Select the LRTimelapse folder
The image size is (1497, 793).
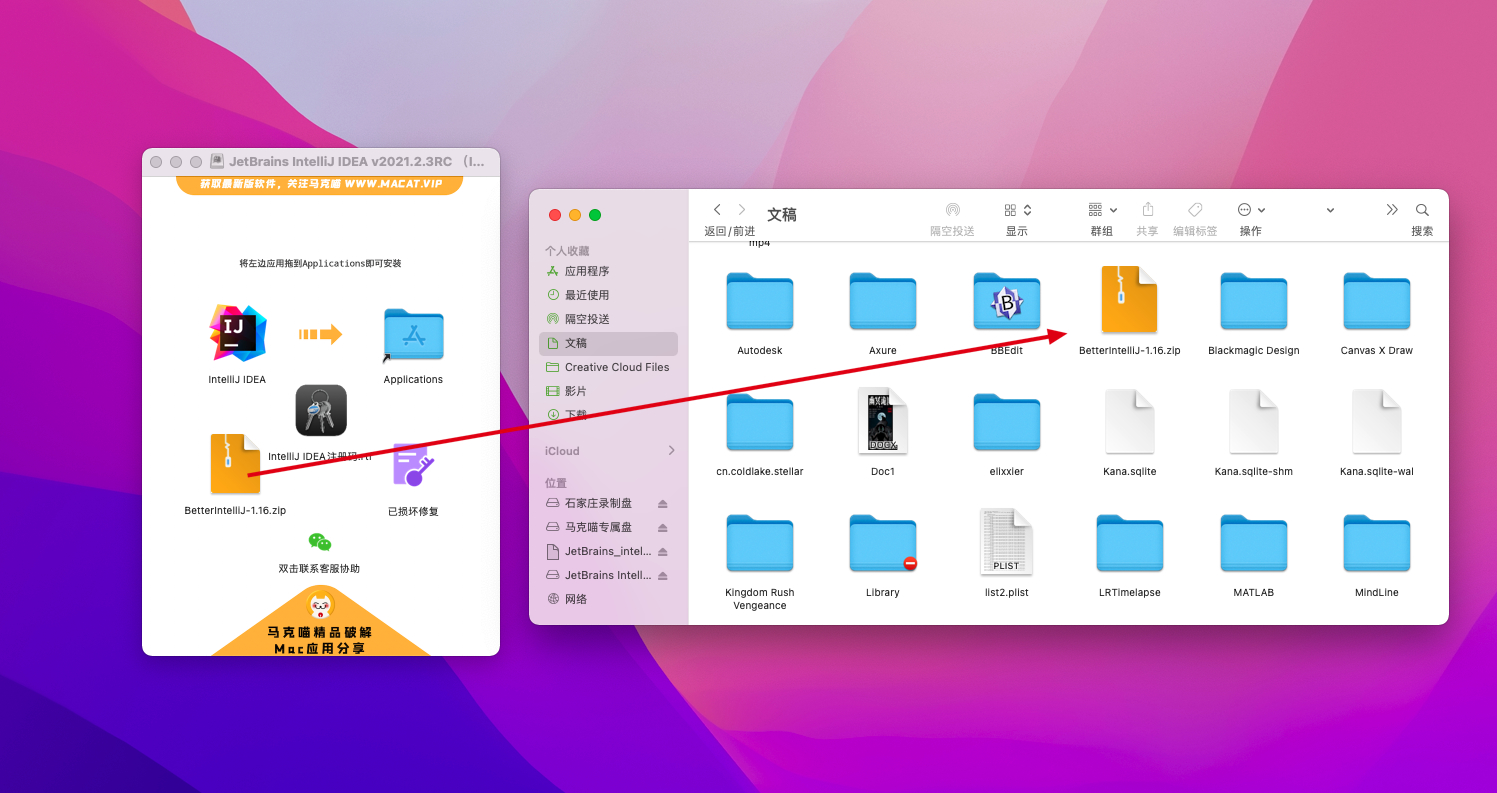[x=1130, y=543]
